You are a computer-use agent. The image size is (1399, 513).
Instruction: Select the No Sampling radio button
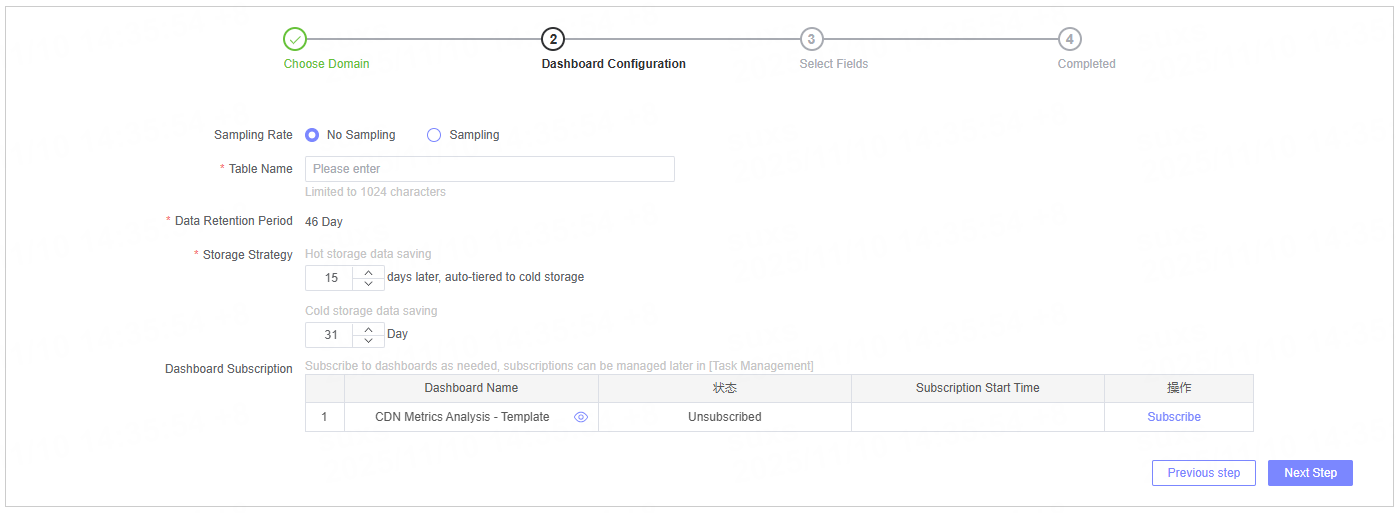(312, 135)
